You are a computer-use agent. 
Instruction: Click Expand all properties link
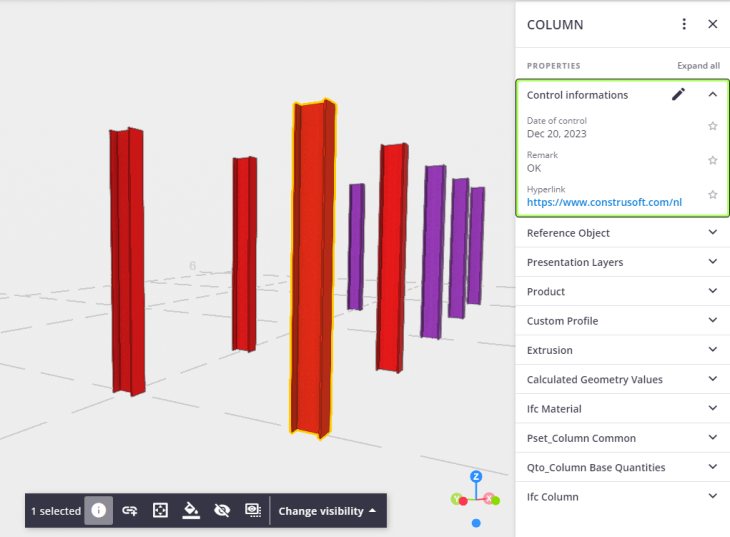click(x=698, y=66)
